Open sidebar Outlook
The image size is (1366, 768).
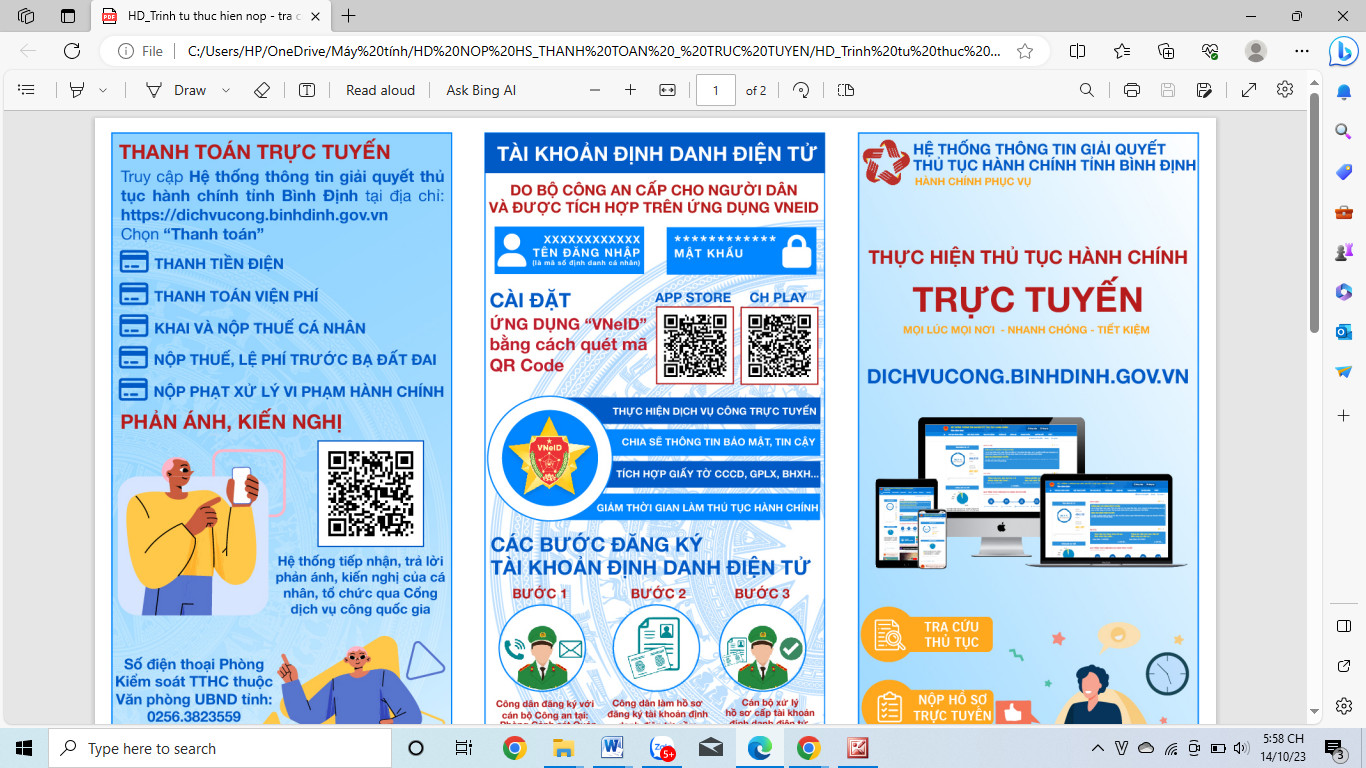(x=1344, y=332)
